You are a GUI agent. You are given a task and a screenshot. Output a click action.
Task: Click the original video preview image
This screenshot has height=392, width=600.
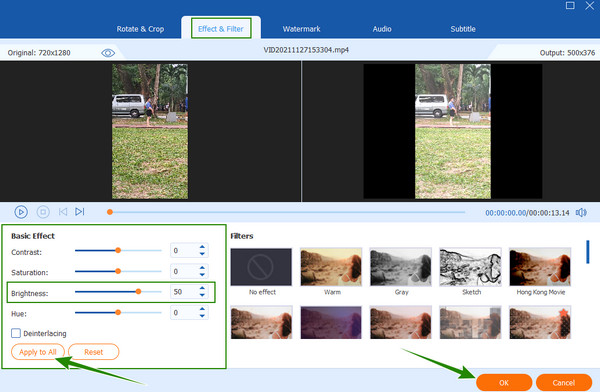click(x=150, y=131)
